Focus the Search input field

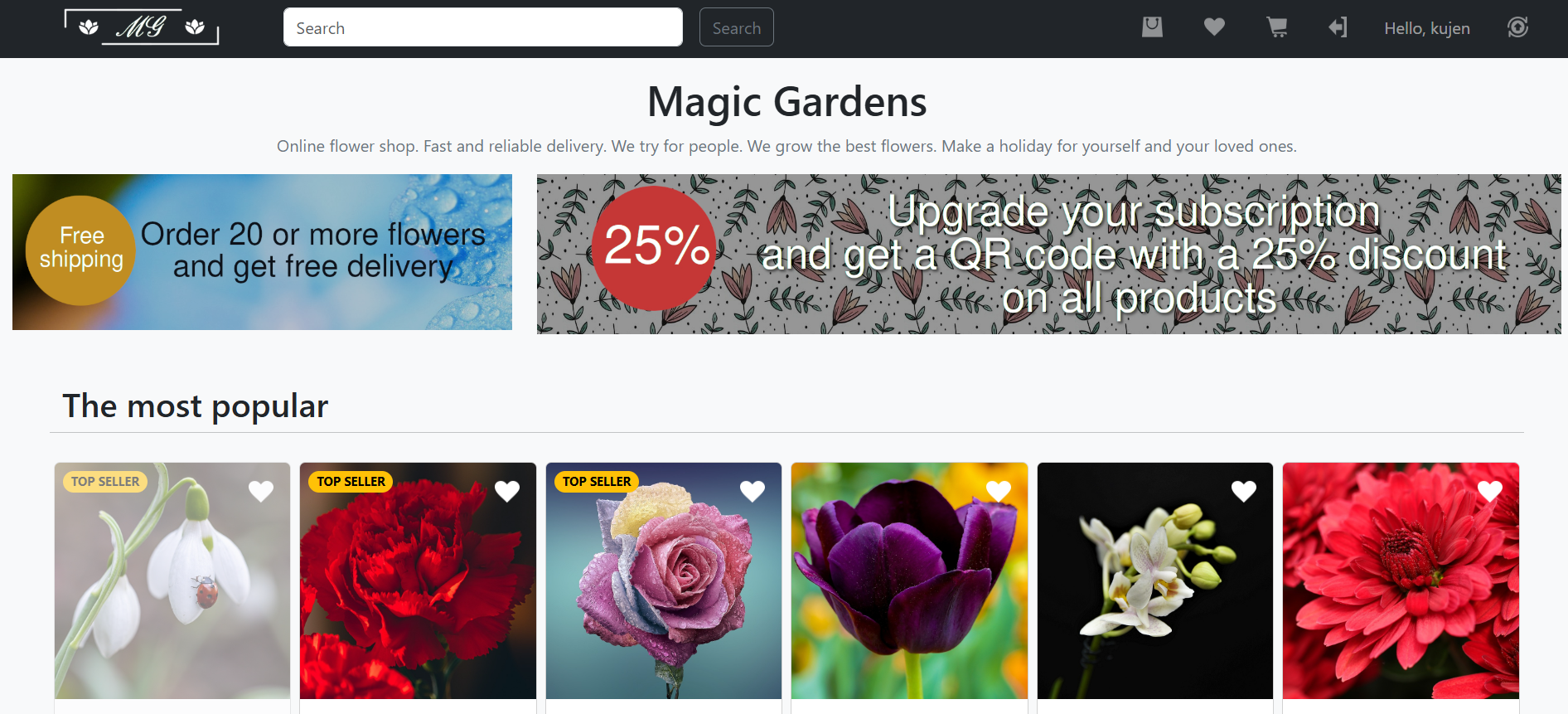pos(483,27)
